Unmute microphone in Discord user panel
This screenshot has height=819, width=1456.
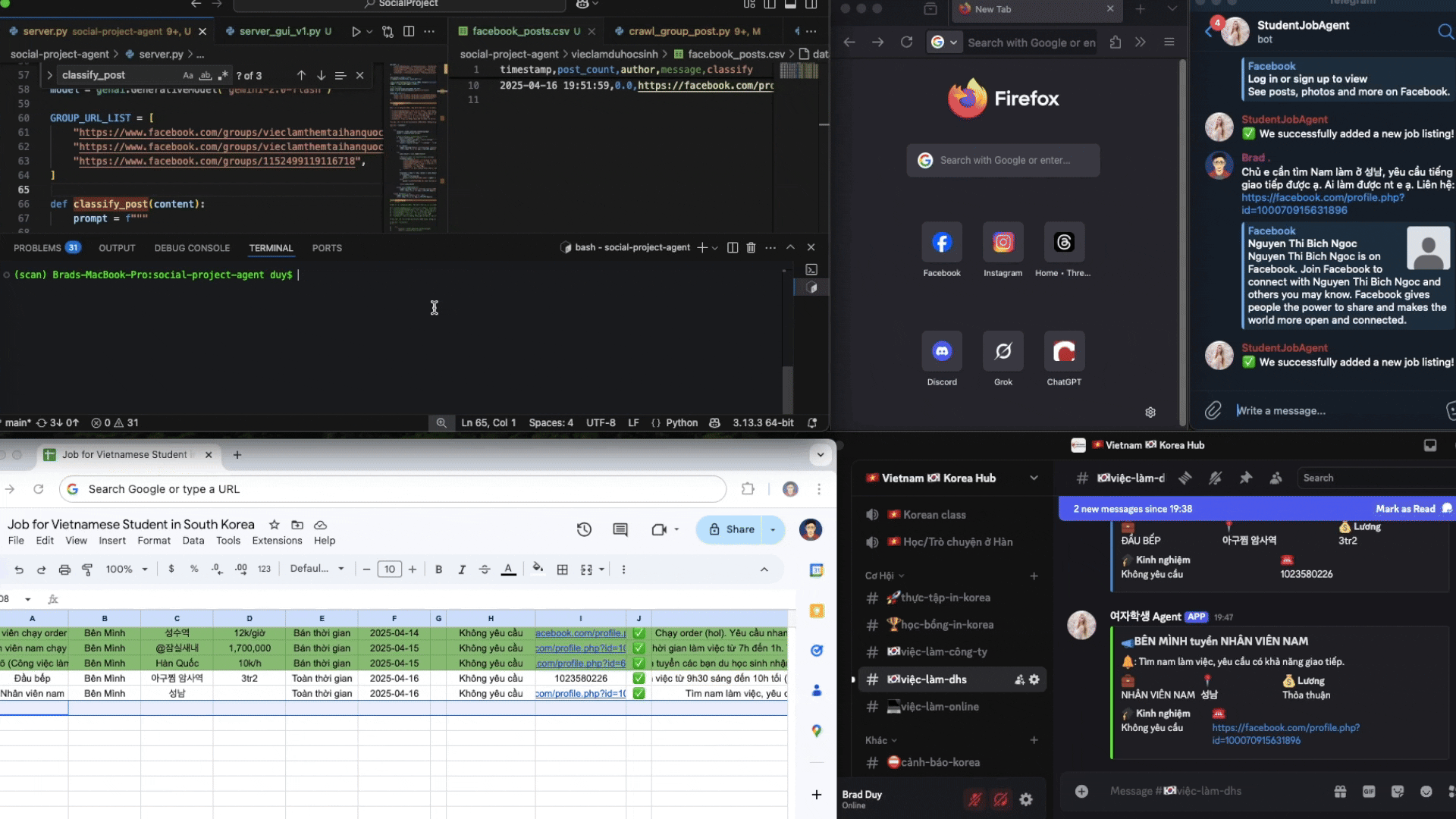pos(974,799)
